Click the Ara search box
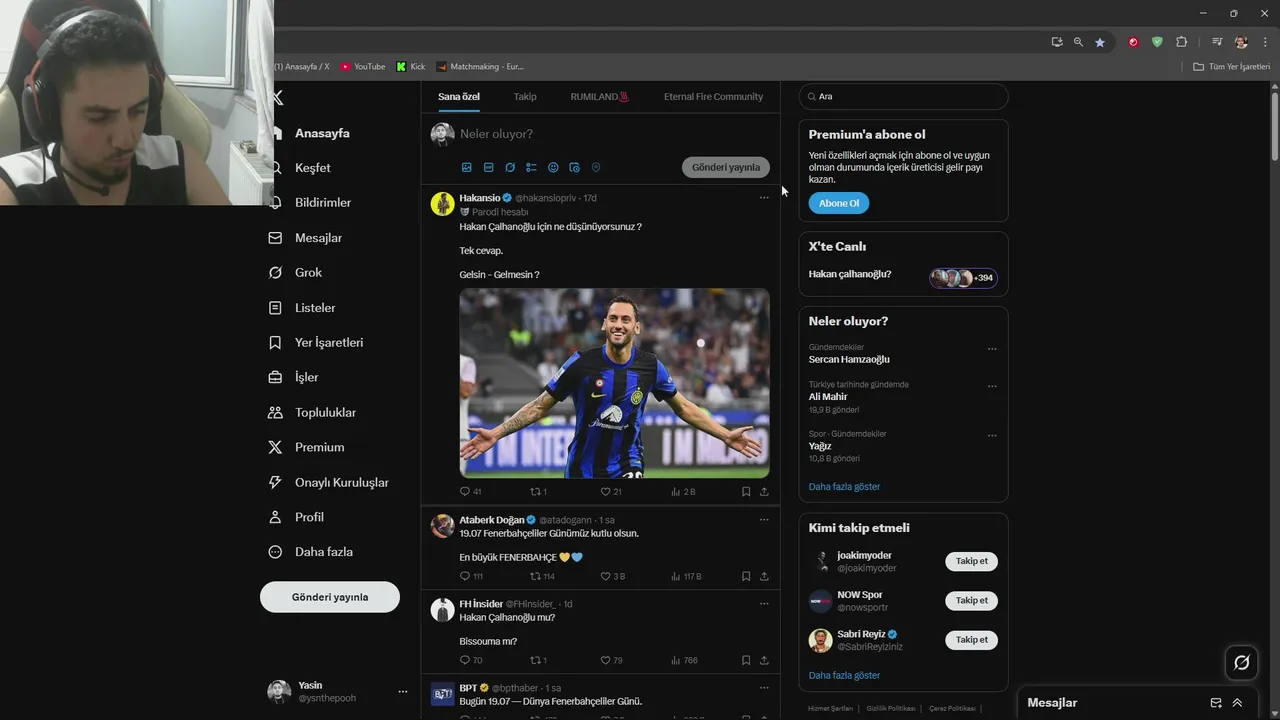 click(x=903, y=96)
